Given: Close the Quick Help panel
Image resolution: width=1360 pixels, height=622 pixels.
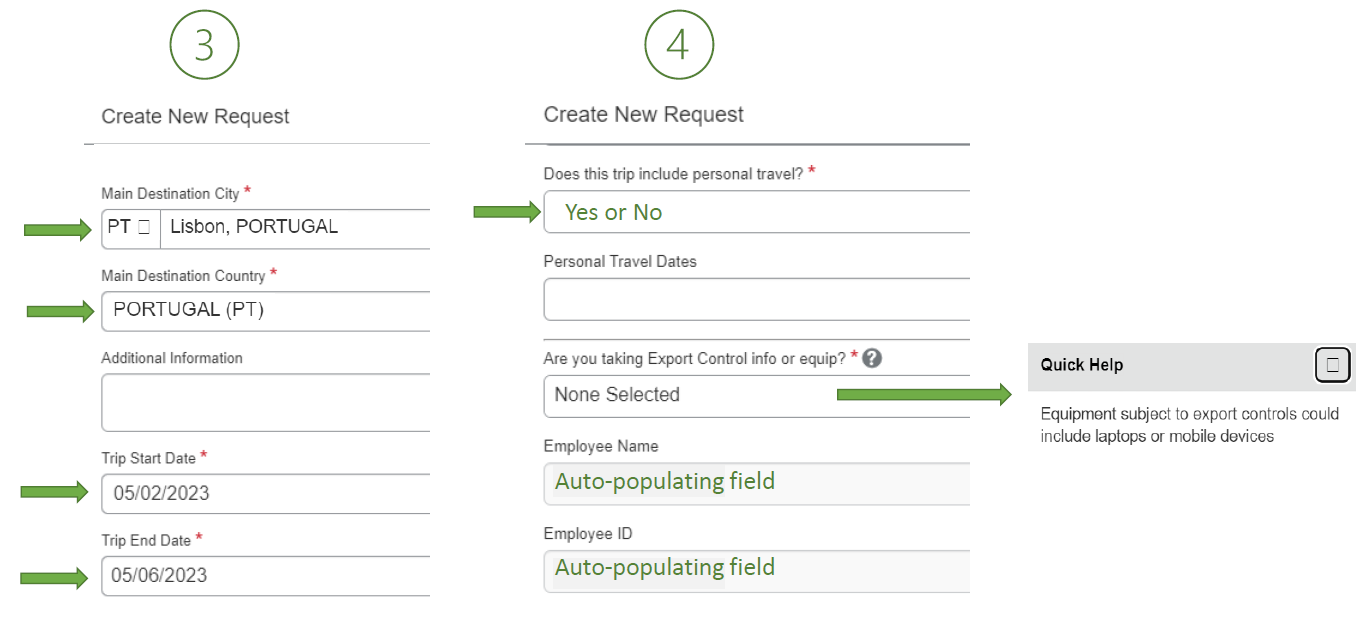Looking at the screenshot, I should pyautogui.click(x=1332, y=365).
